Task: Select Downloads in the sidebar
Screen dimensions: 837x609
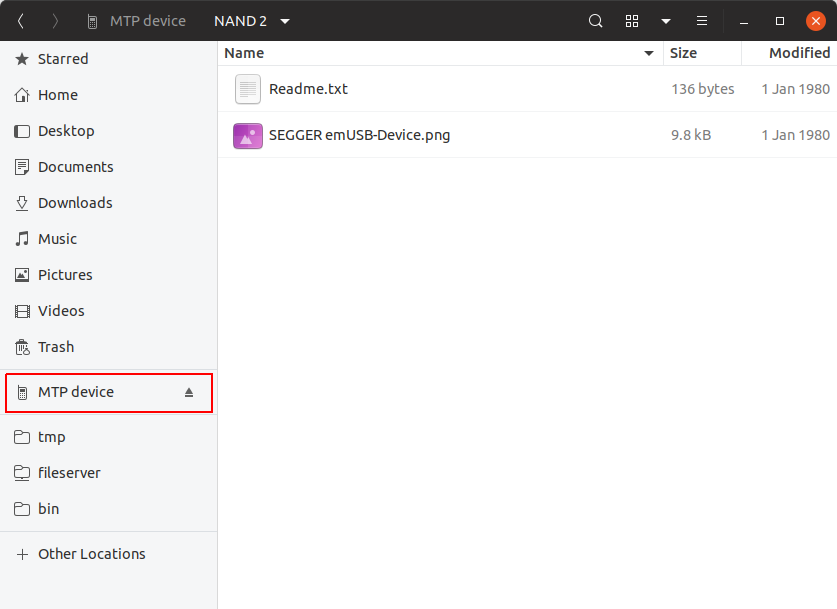Action: tap(75, 203)
